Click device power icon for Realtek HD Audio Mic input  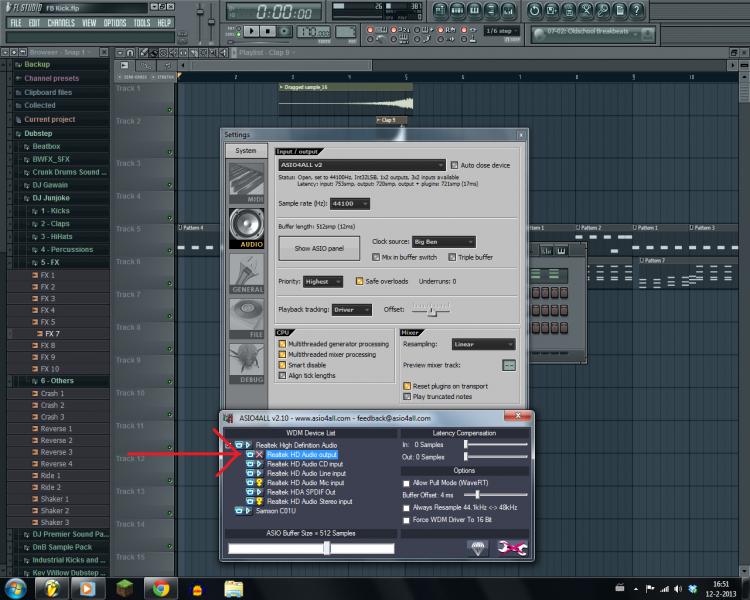pyautogui.click(x=250, y=483)
